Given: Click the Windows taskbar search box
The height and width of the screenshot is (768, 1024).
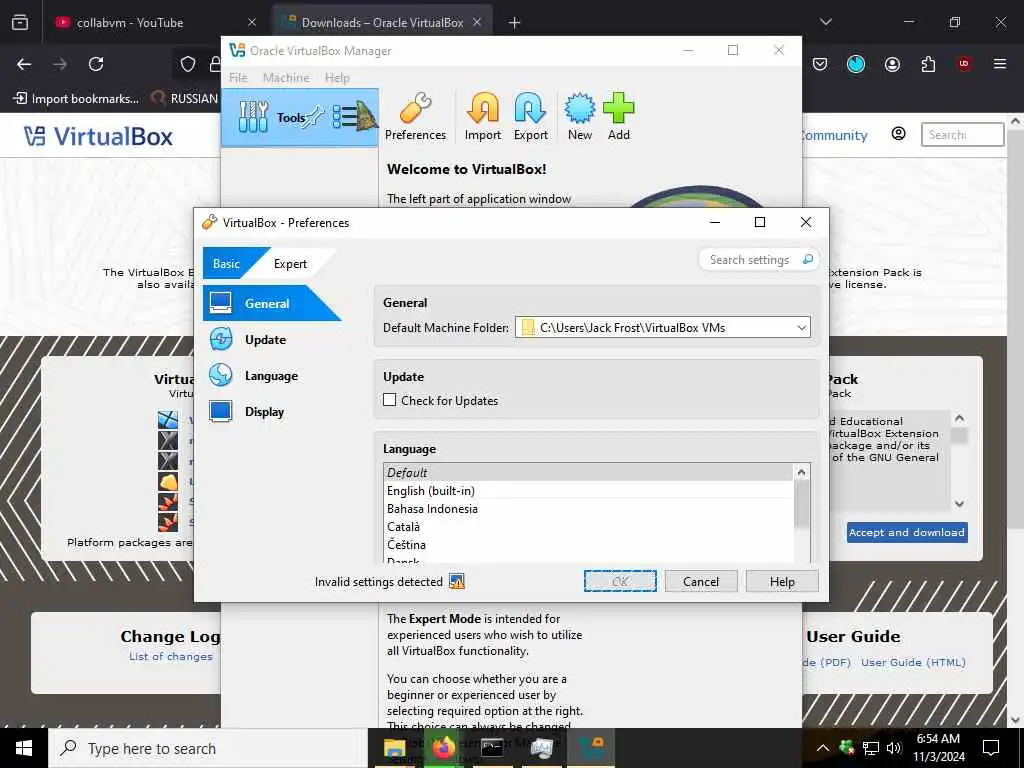Looking at the screenshot, I should click(208, 748).
